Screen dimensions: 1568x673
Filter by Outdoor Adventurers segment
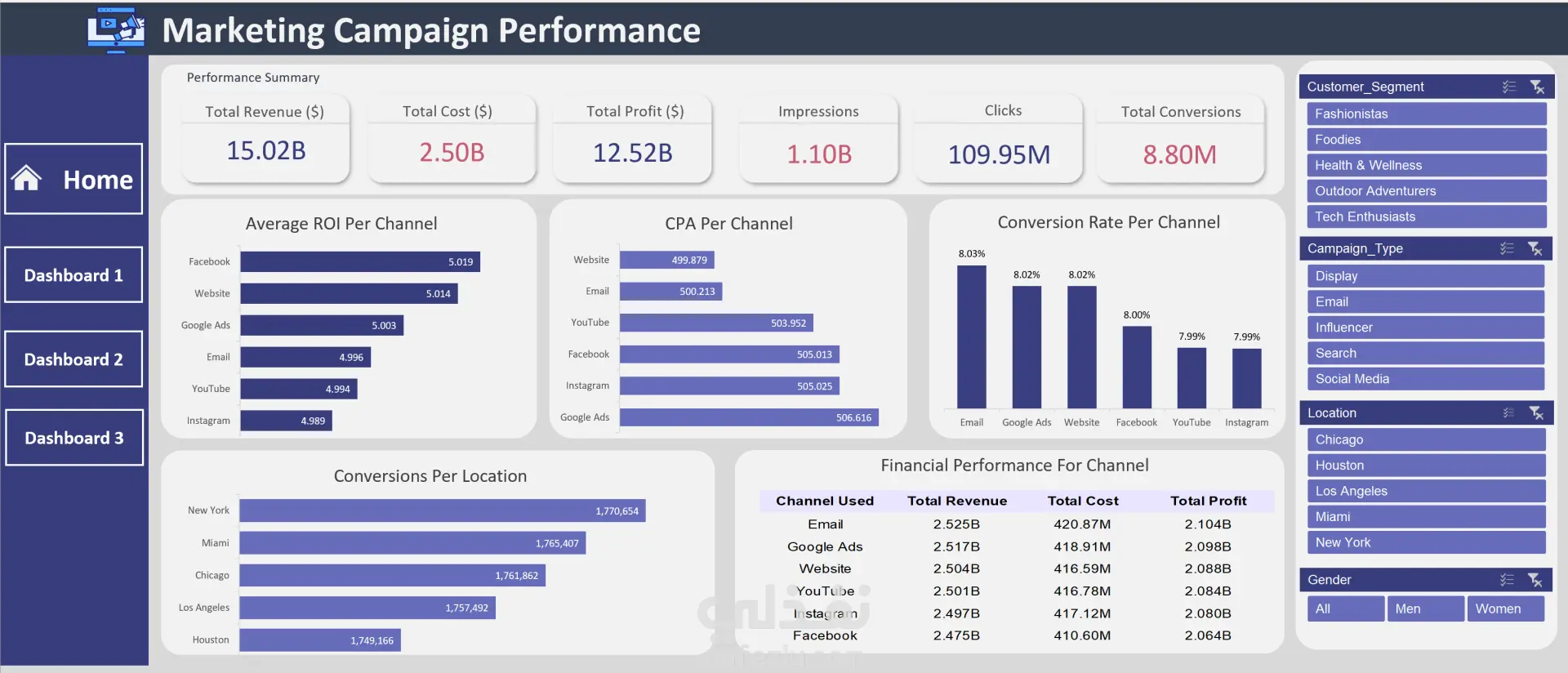pyautogui.click(x=1427, y=191)
